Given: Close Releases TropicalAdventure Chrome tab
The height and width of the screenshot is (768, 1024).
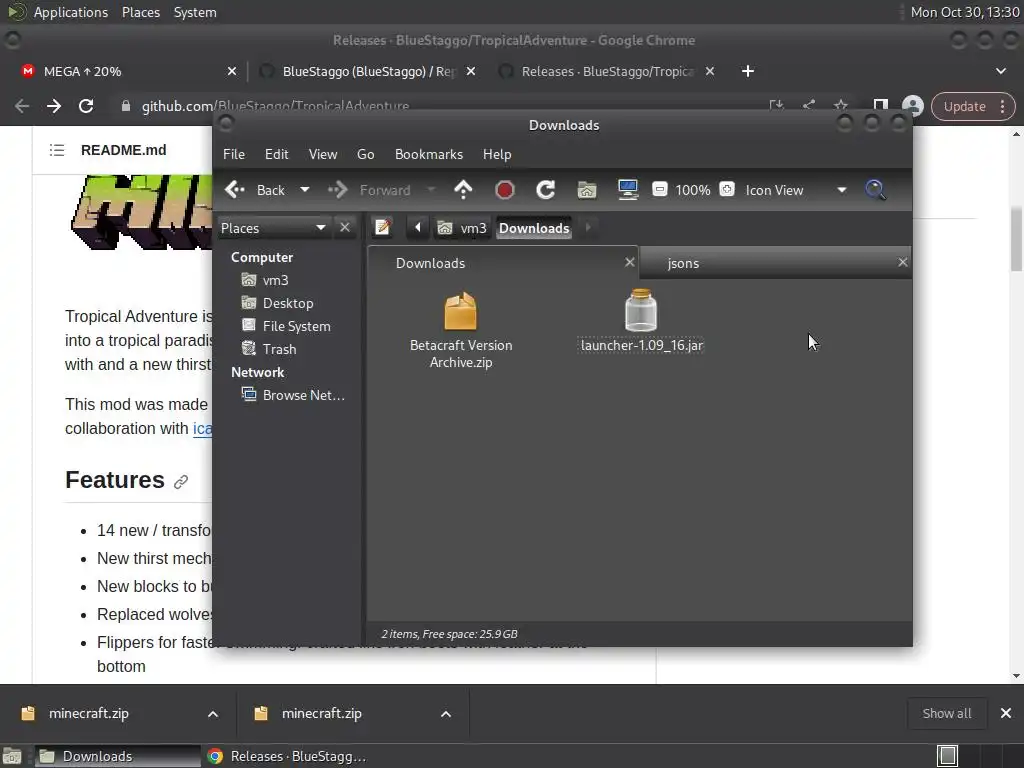Looking at the screenshot, I should coord(710,71).
